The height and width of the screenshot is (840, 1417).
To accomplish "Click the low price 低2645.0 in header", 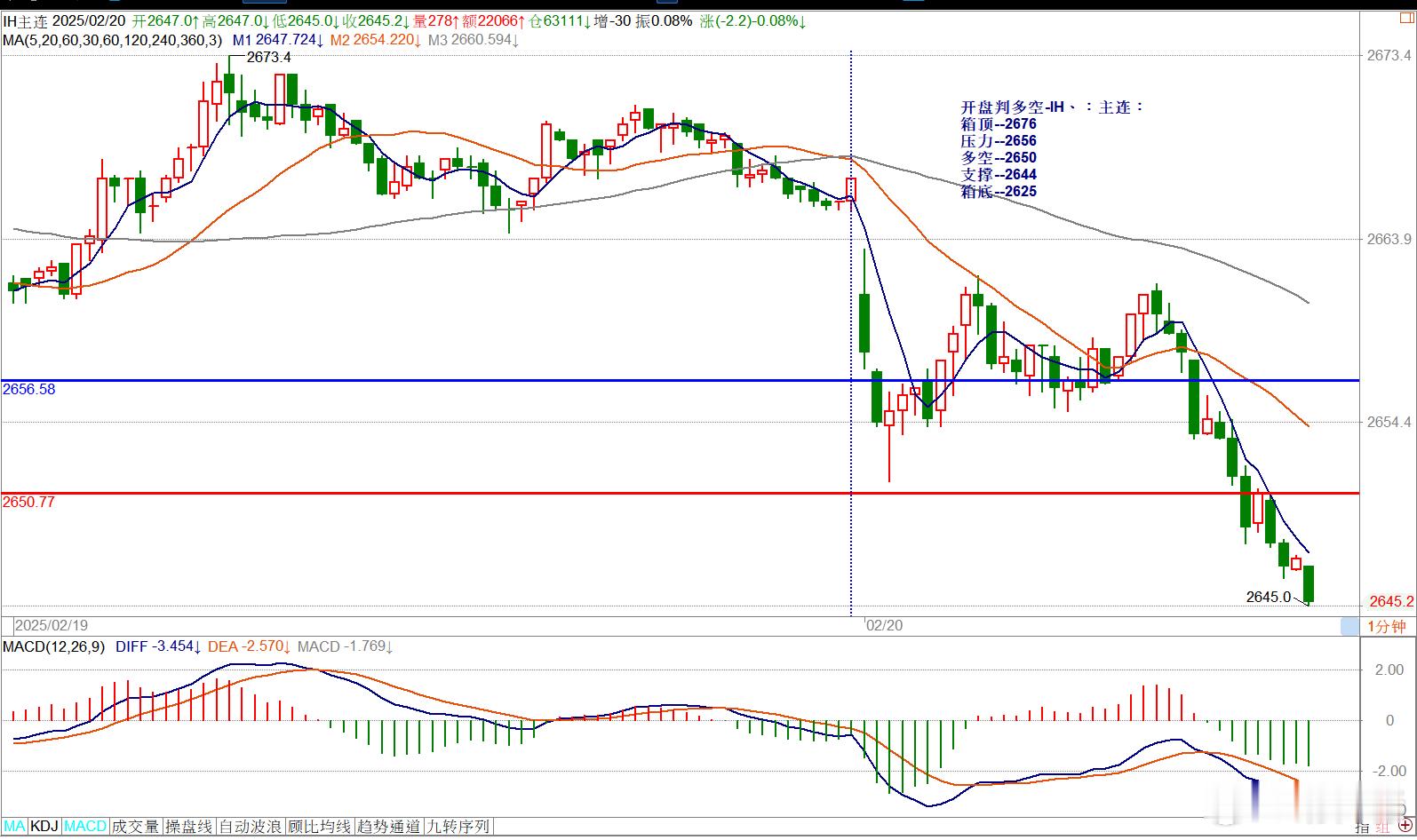I will click(307, 21).
